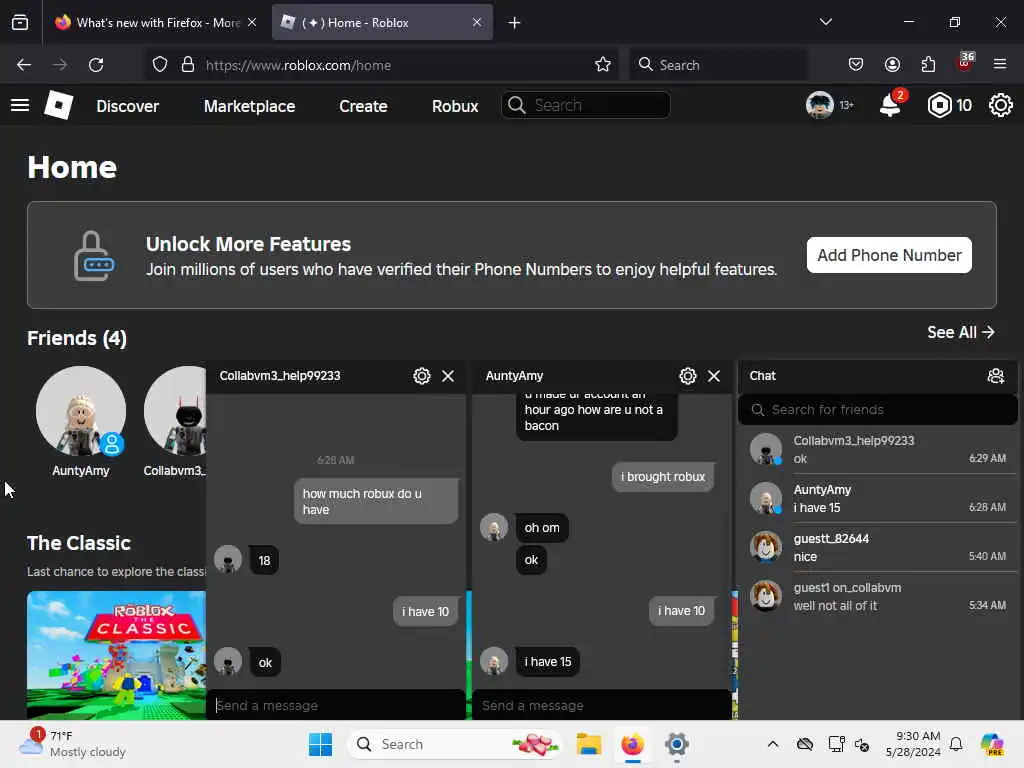Viewport: 1024px width, 768px height.
Task: Open Collabvm3_help99233 conversation in Chat list
Action: pyautogui.click(x=878, y=449)
